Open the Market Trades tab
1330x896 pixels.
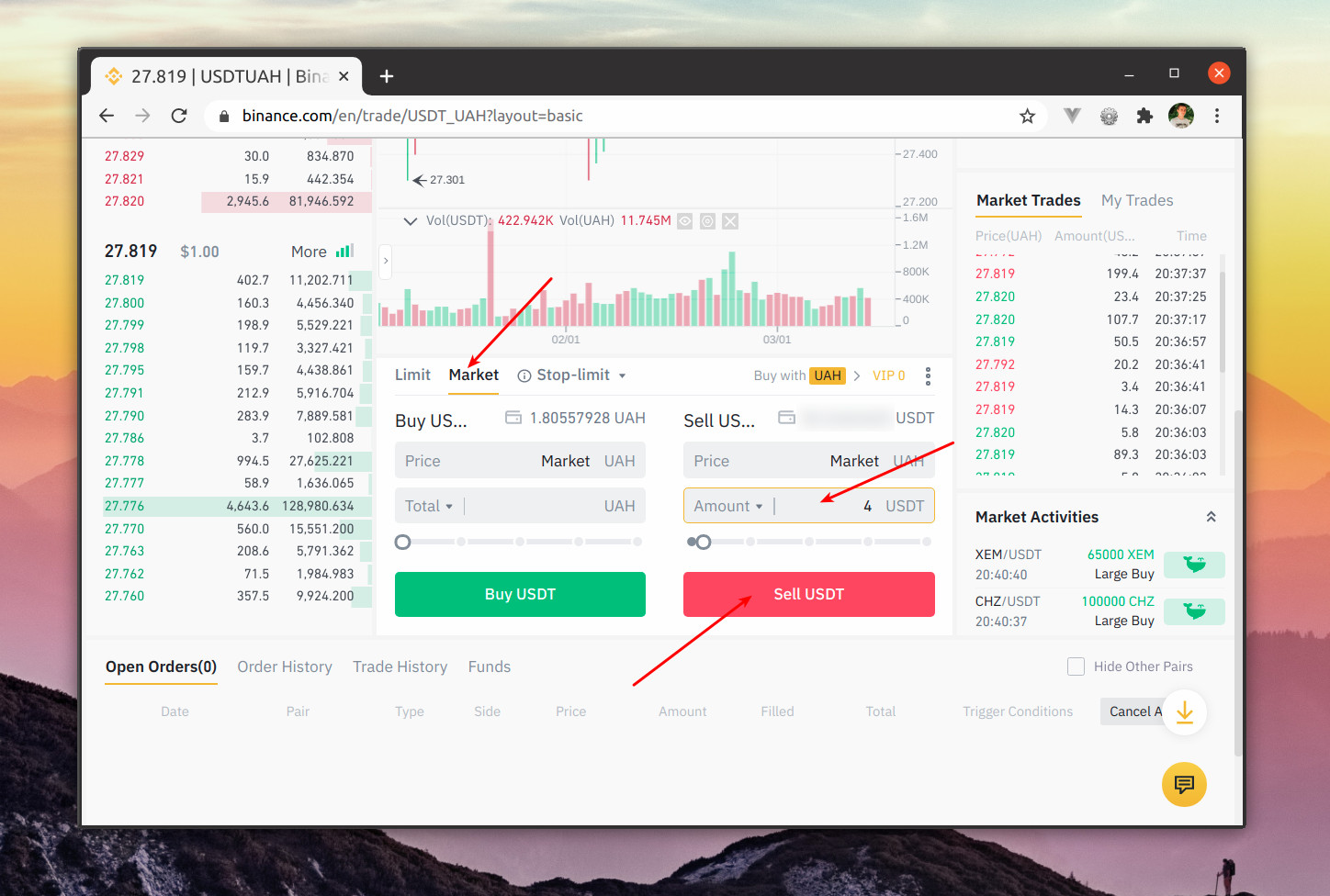pos(1029,200)
